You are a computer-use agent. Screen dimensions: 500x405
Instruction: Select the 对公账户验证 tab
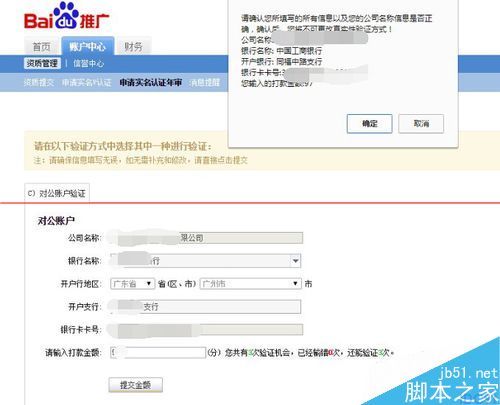[57, 193]
